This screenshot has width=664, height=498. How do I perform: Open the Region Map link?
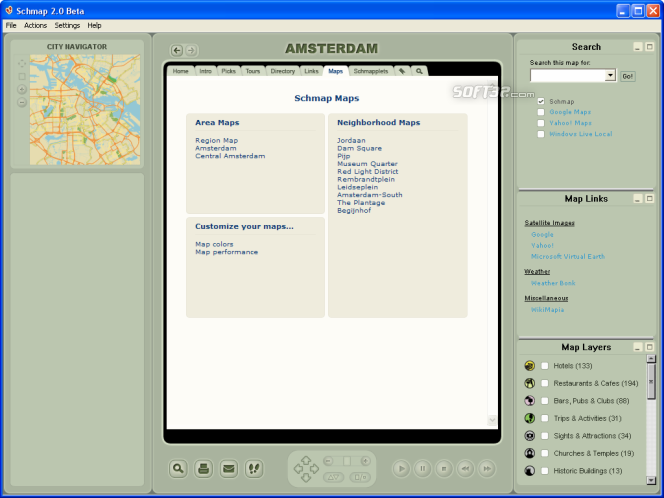point(216,141)
